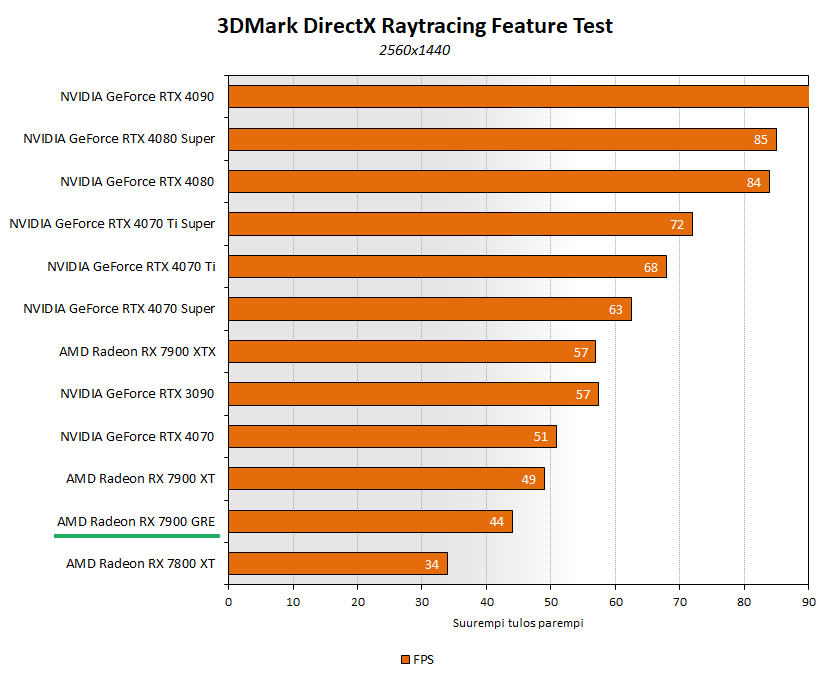Click the x-axis tick label 30
Image resolution: width=830 pixels, height=681 pixels.
click(x=422, y=602)
